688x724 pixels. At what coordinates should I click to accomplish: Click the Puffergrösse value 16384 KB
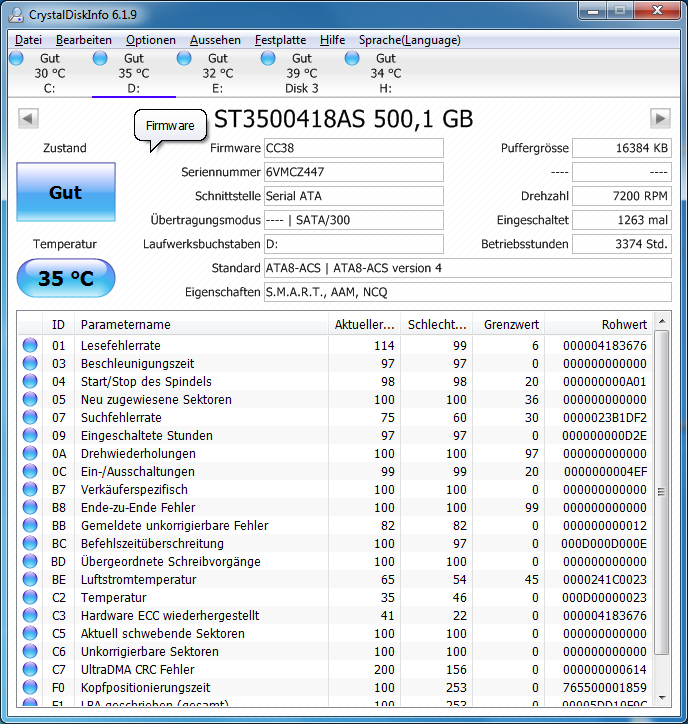coord(622,148)
